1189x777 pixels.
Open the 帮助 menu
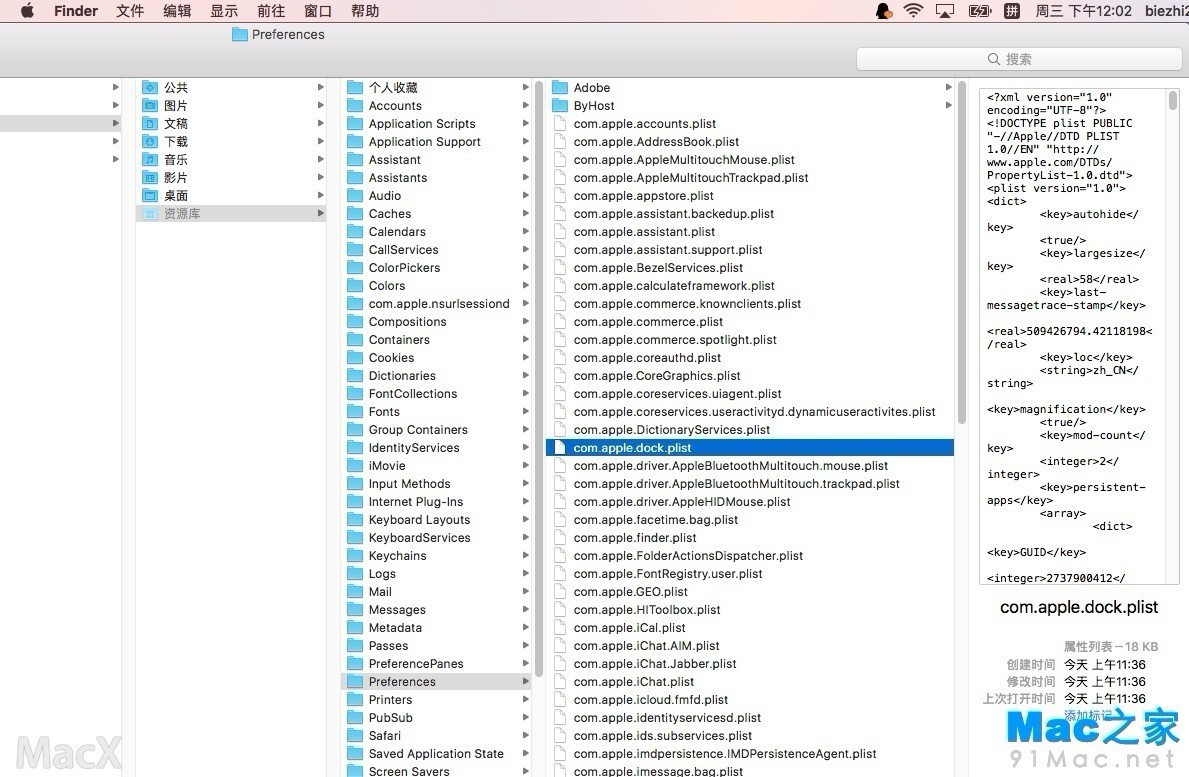(x=365, y=11)
